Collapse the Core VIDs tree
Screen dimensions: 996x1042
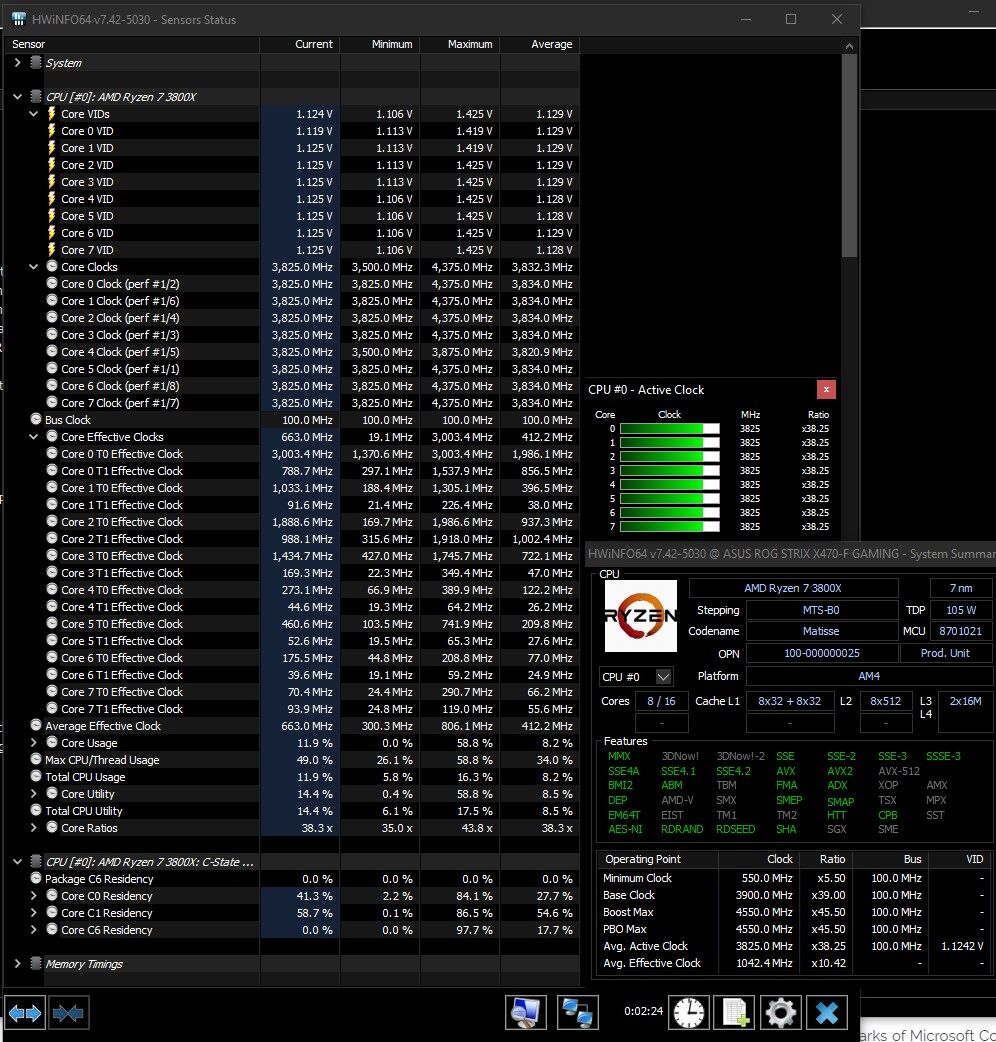point(34,114)
